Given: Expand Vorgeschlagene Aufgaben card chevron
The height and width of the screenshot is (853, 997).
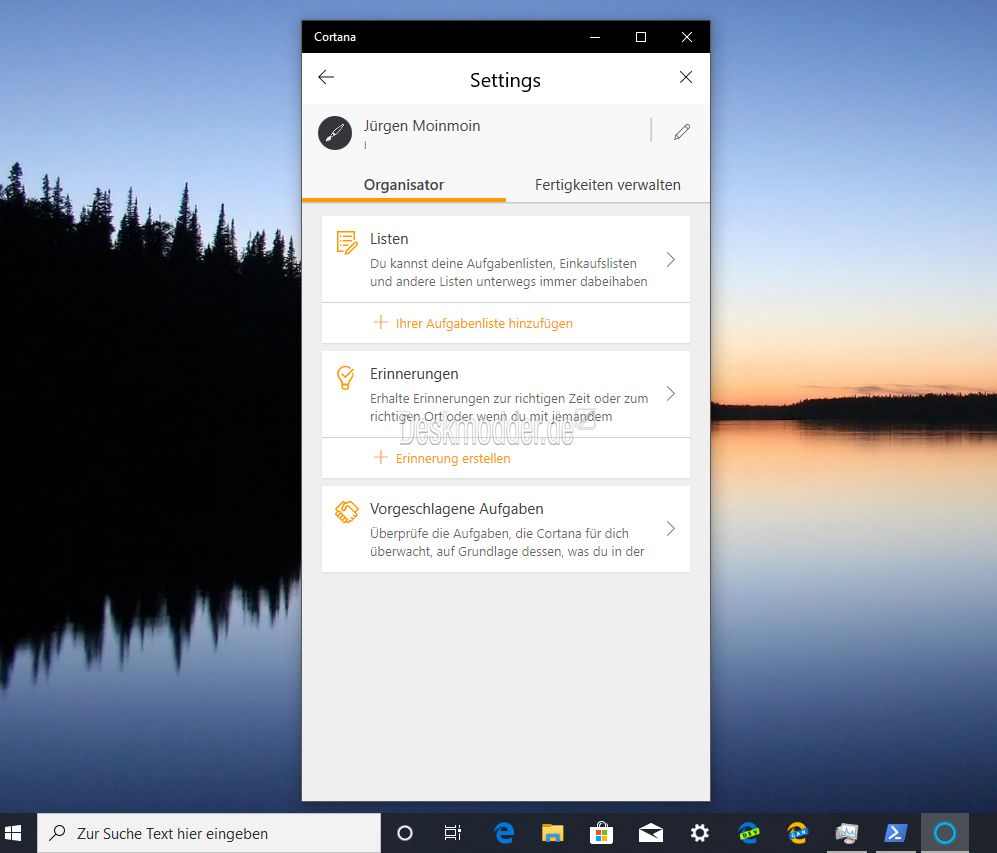Looking at the screenshot, I should click(671, 529).
